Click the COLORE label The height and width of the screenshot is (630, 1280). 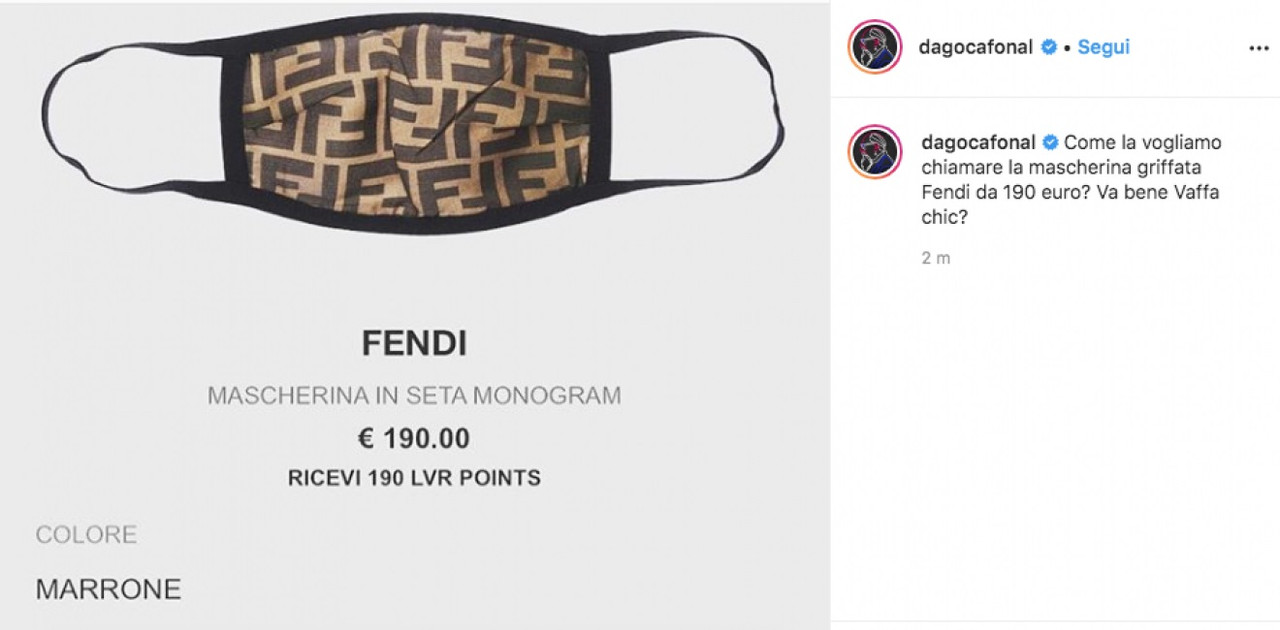[86, 535]
